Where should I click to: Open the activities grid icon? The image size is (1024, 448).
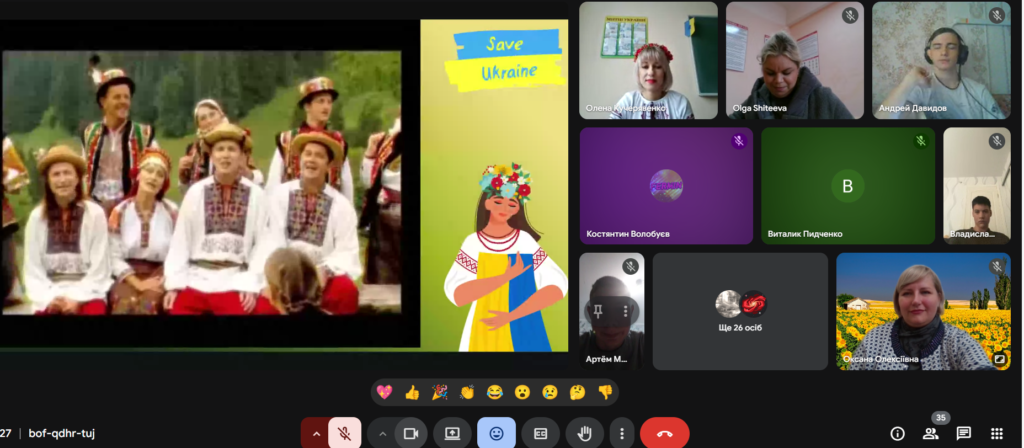[x=996, y=433]
